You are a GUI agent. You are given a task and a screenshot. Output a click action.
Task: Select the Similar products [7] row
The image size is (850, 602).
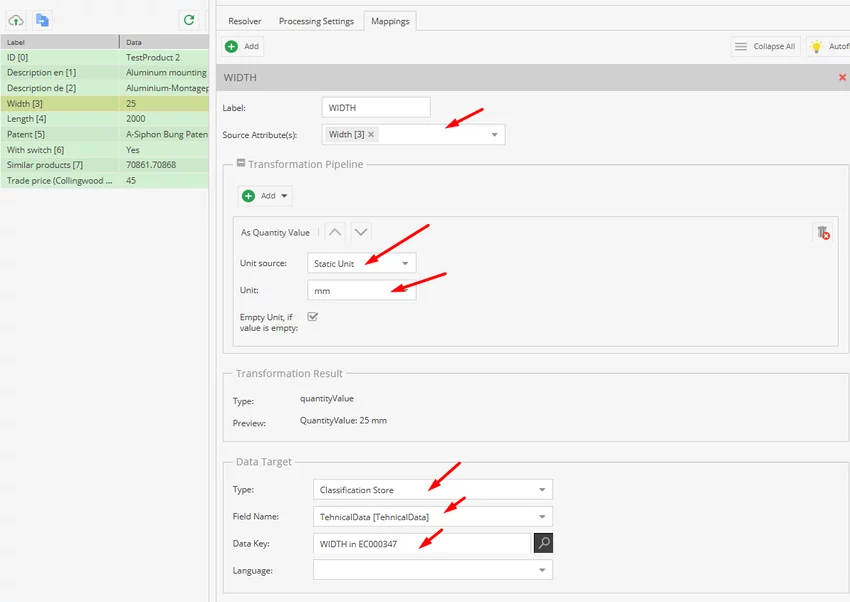(x=105, y=165)
